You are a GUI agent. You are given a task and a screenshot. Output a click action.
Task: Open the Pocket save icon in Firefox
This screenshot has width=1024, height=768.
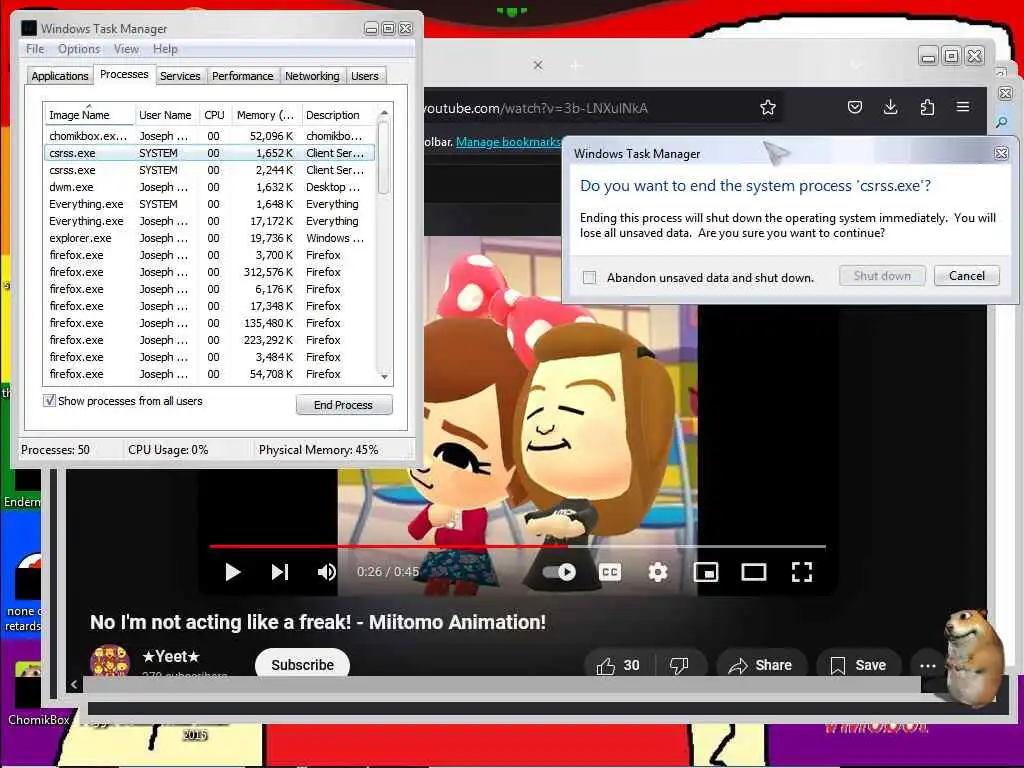[855, 107]
